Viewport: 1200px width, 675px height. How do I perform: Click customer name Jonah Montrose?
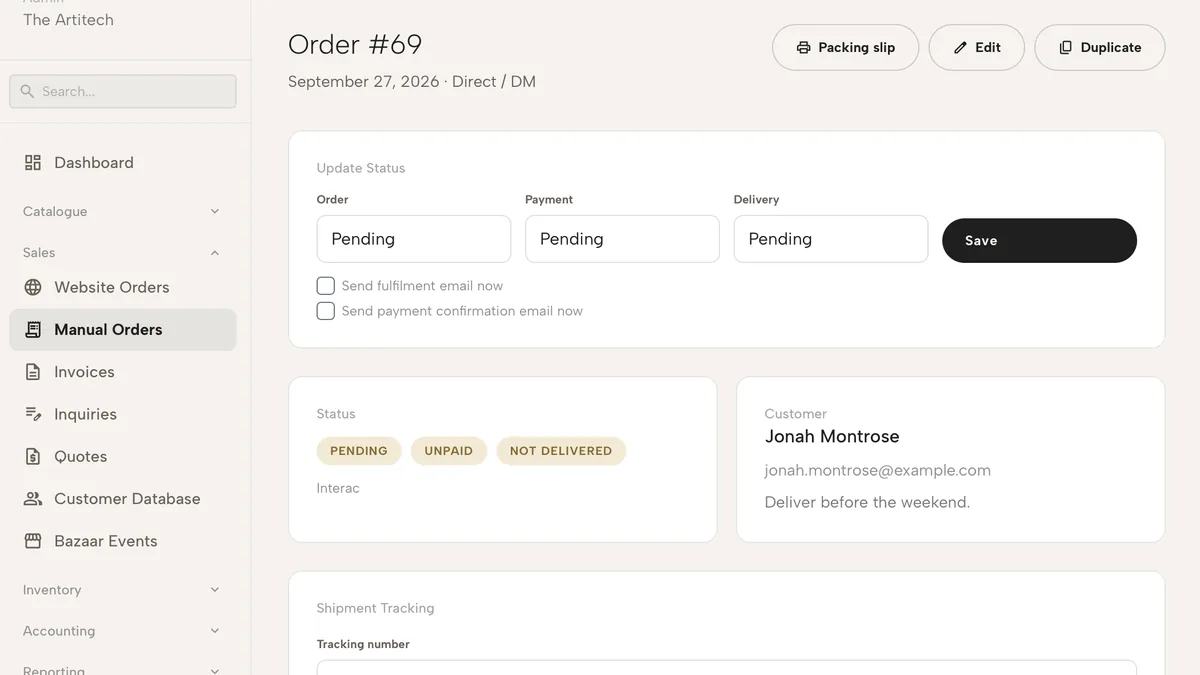pos(832,437)
